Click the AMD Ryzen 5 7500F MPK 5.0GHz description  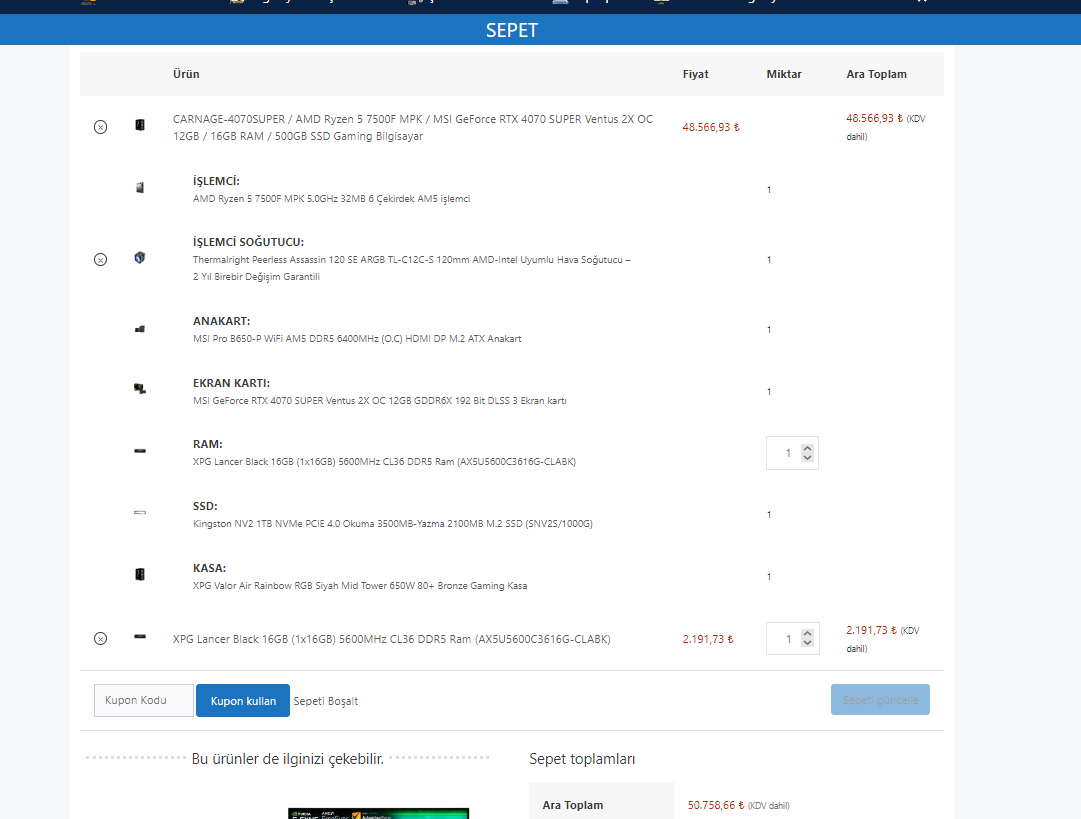(332, 199)
